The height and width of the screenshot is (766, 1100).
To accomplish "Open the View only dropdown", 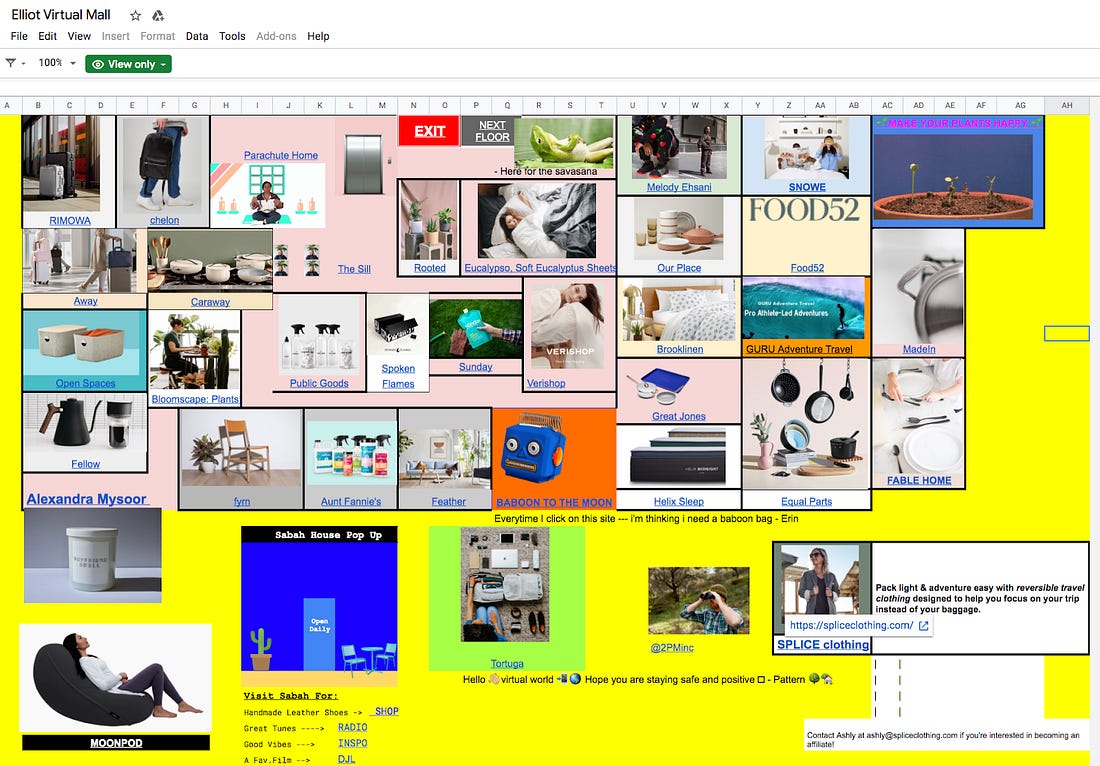I will pos(128,64).
